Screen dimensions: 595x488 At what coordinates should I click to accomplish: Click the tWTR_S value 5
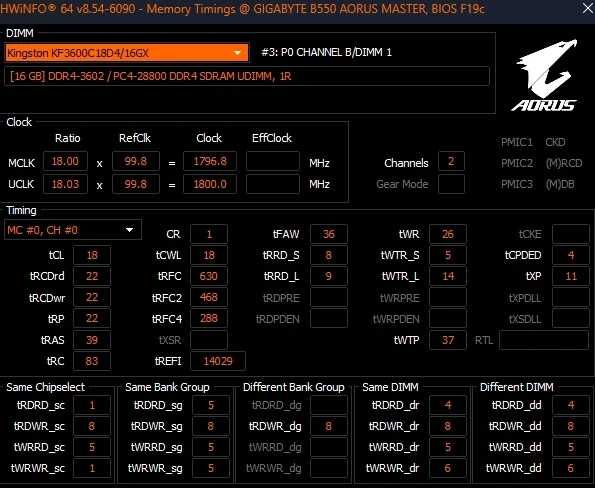click(448, 255)
